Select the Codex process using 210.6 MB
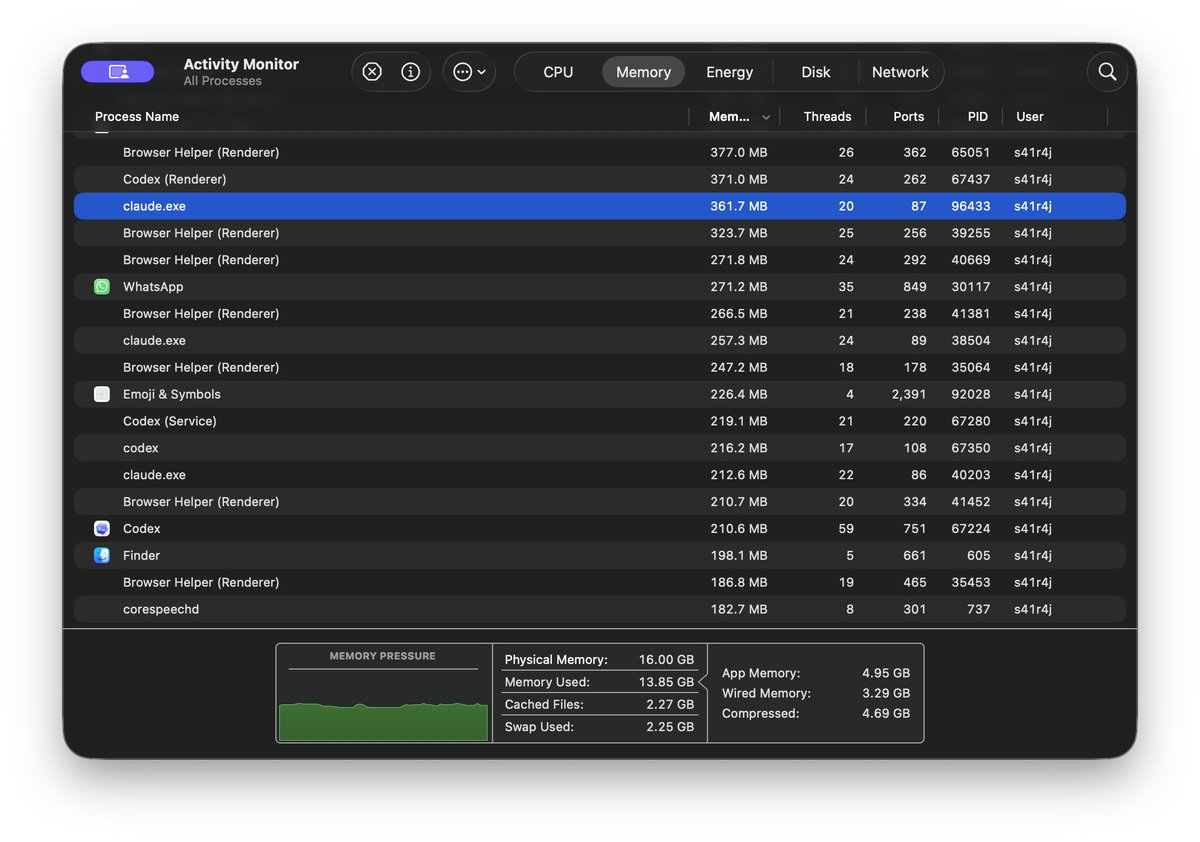The width and height of the screenshot is (1200, 842). [x=600, y=528]
